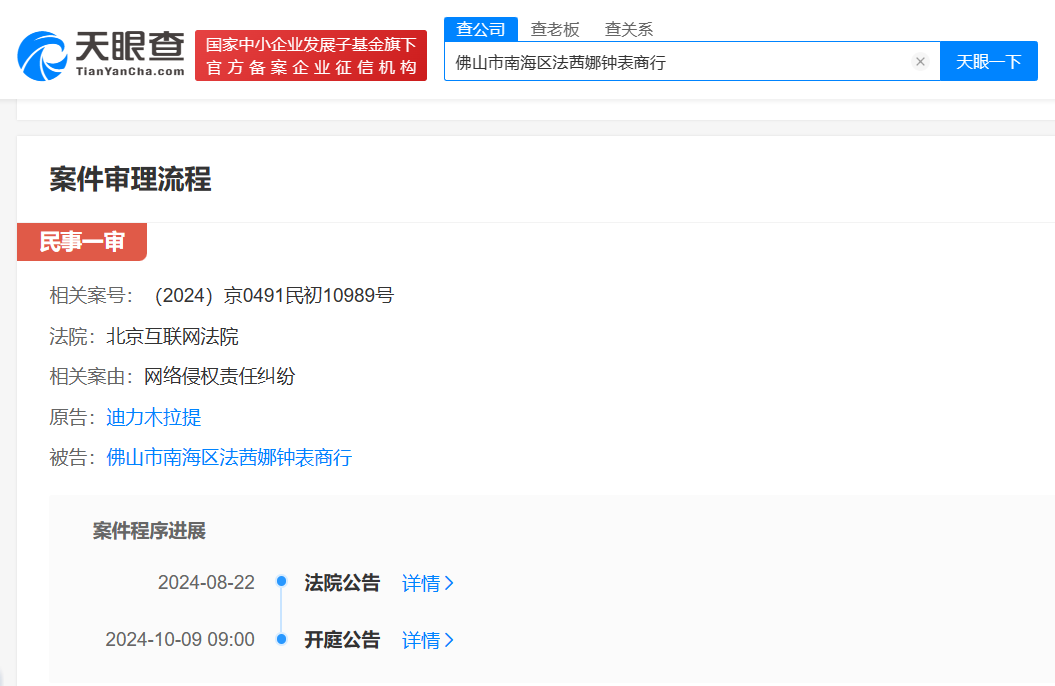The height and width of the screenshot is (686, 1055).
Task: Switch to the 查关系 tab
Action: (x=628, y=29)
